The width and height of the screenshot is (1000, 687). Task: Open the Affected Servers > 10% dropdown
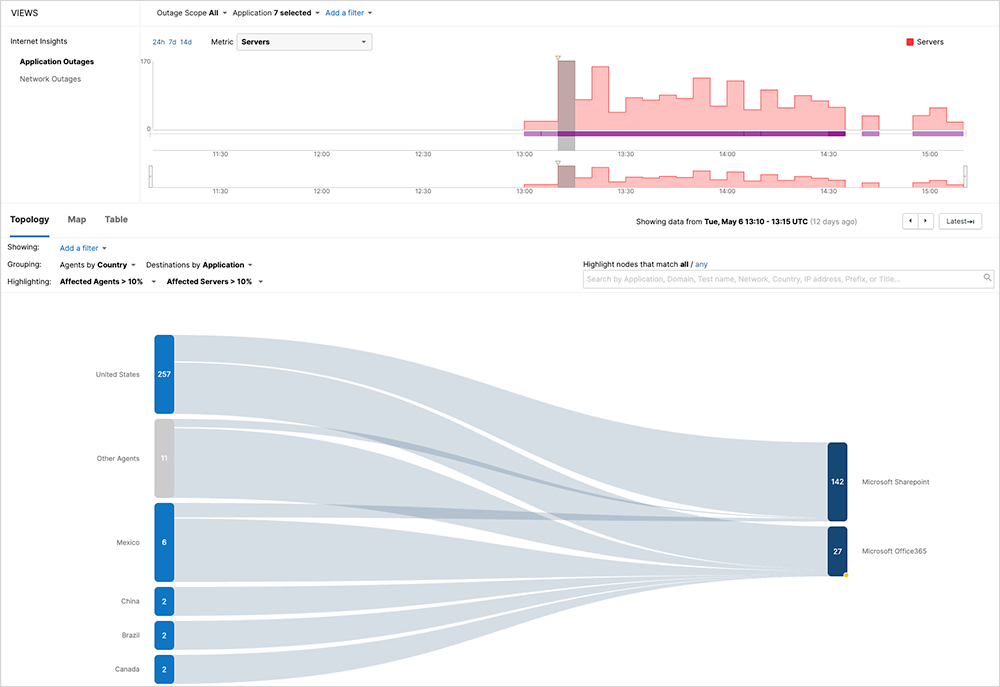214,282
